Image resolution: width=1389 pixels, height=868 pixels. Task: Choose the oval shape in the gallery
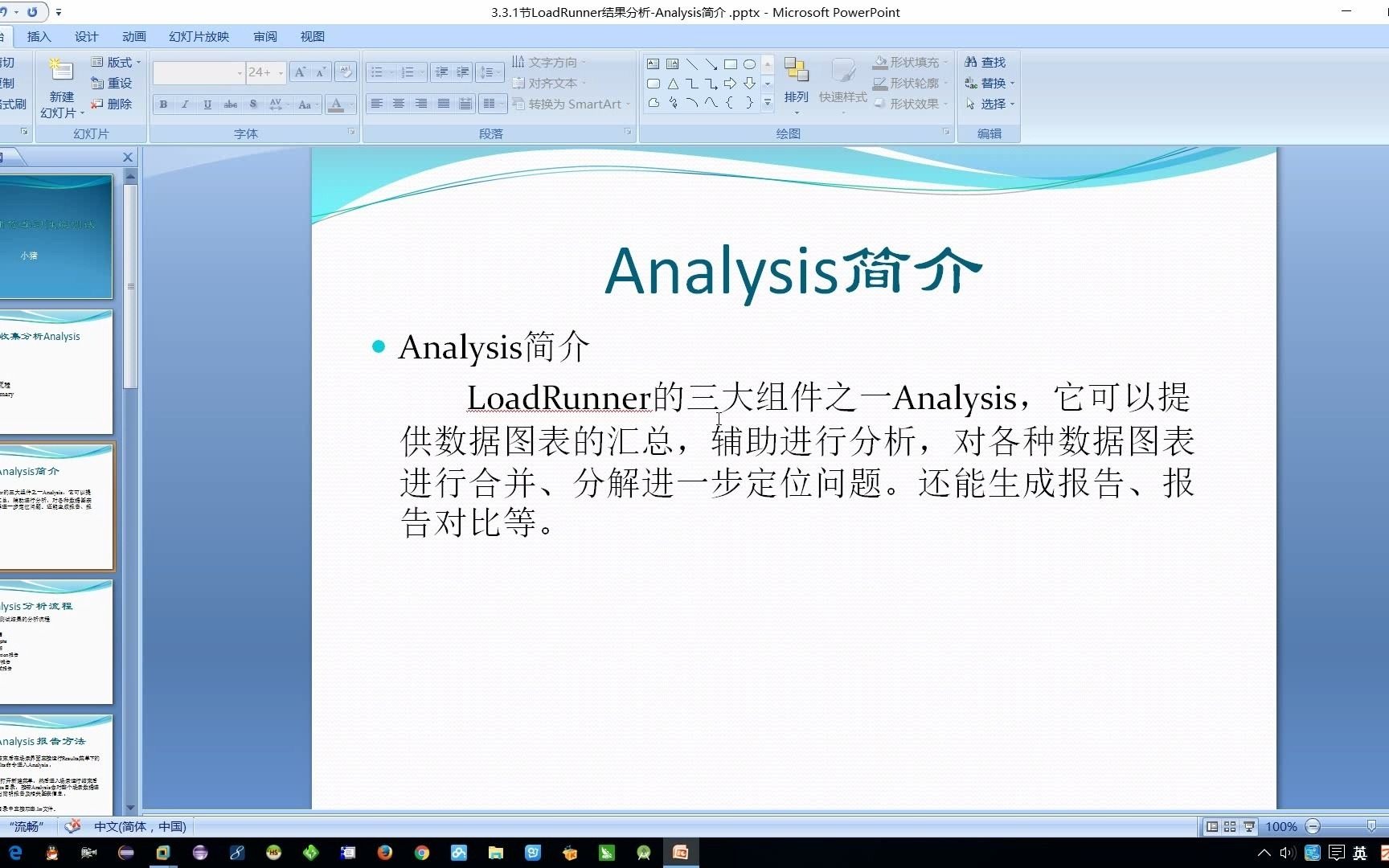point(749,64)
